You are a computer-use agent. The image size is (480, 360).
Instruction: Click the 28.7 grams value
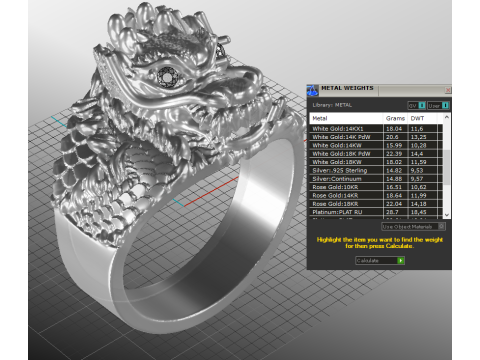(x=392, y=212)
